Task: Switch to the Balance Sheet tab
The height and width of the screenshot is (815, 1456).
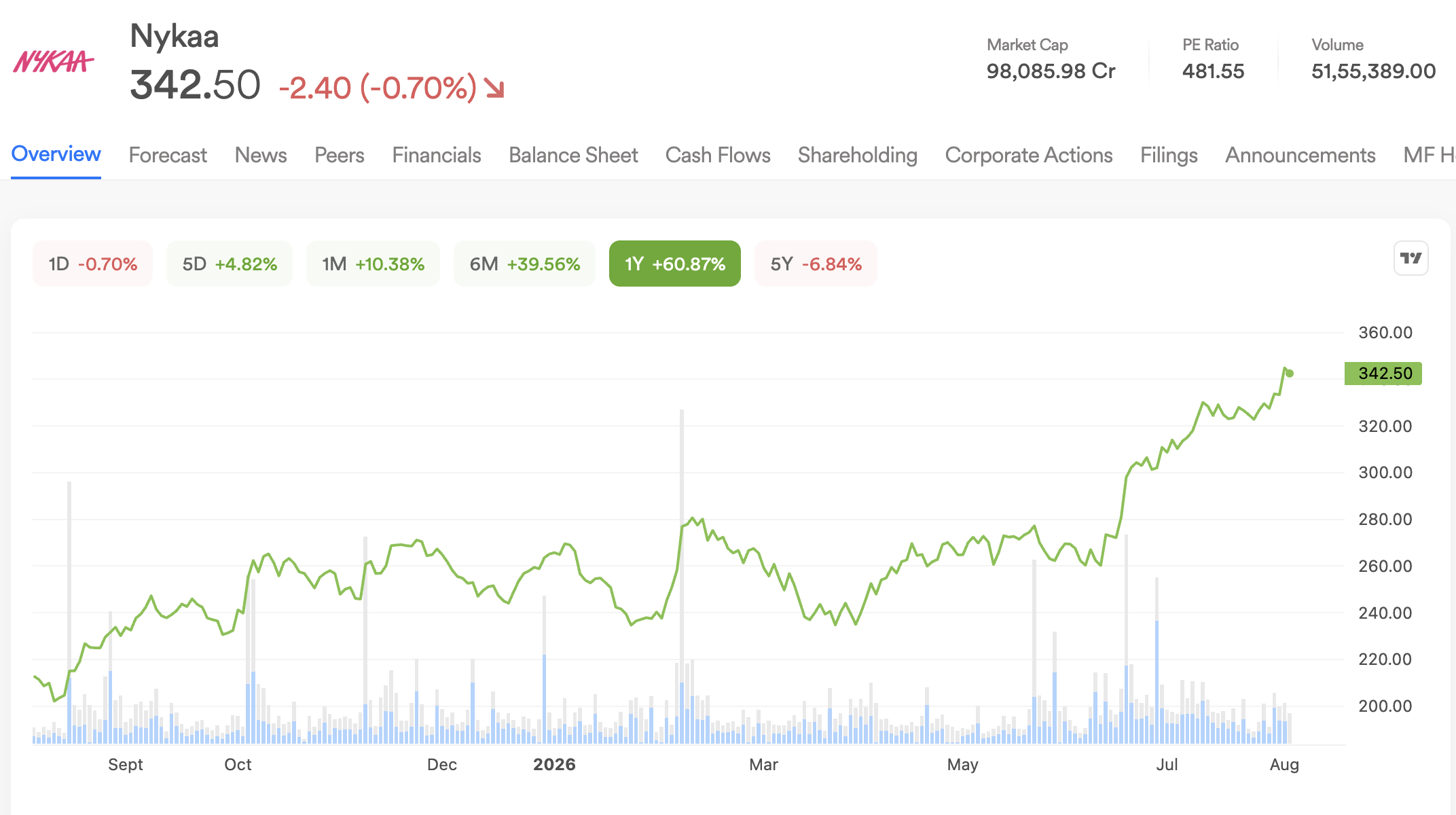Action: coord(573,155)
